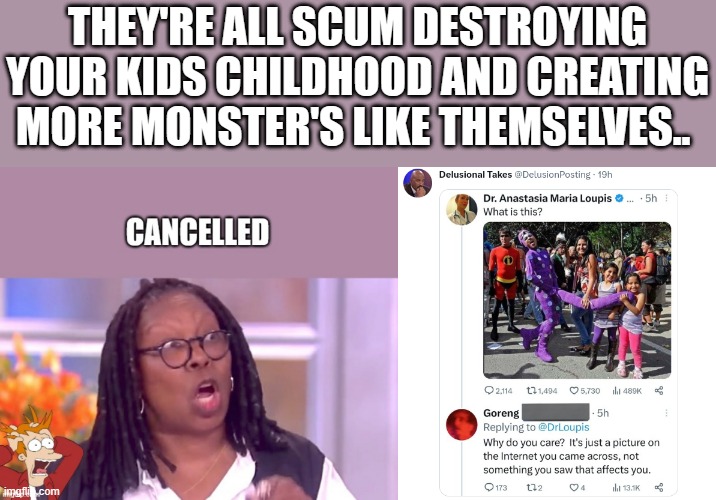Open the Delusional Takes profile name
The image size is (716, 500).
click(475, 174)
